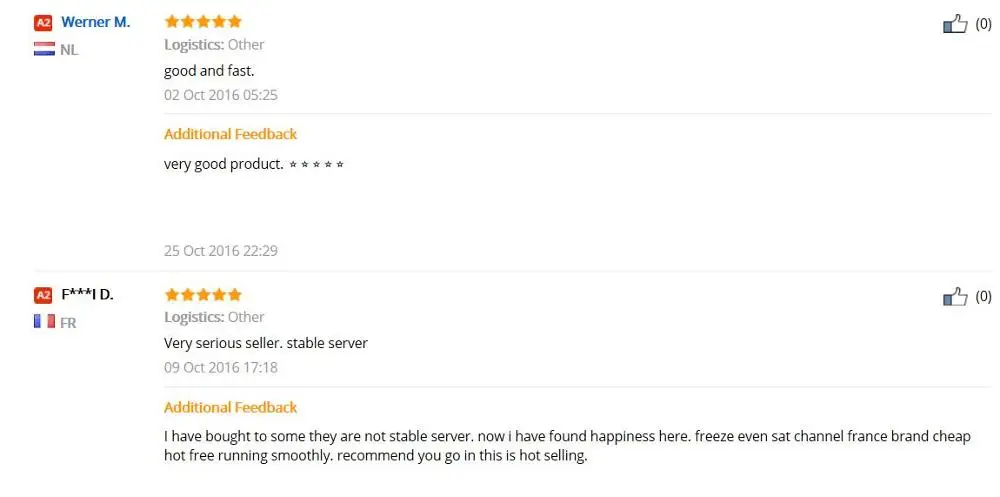
Task: Click the A2 badge next to Werner M.
Action: click(43, 23)
